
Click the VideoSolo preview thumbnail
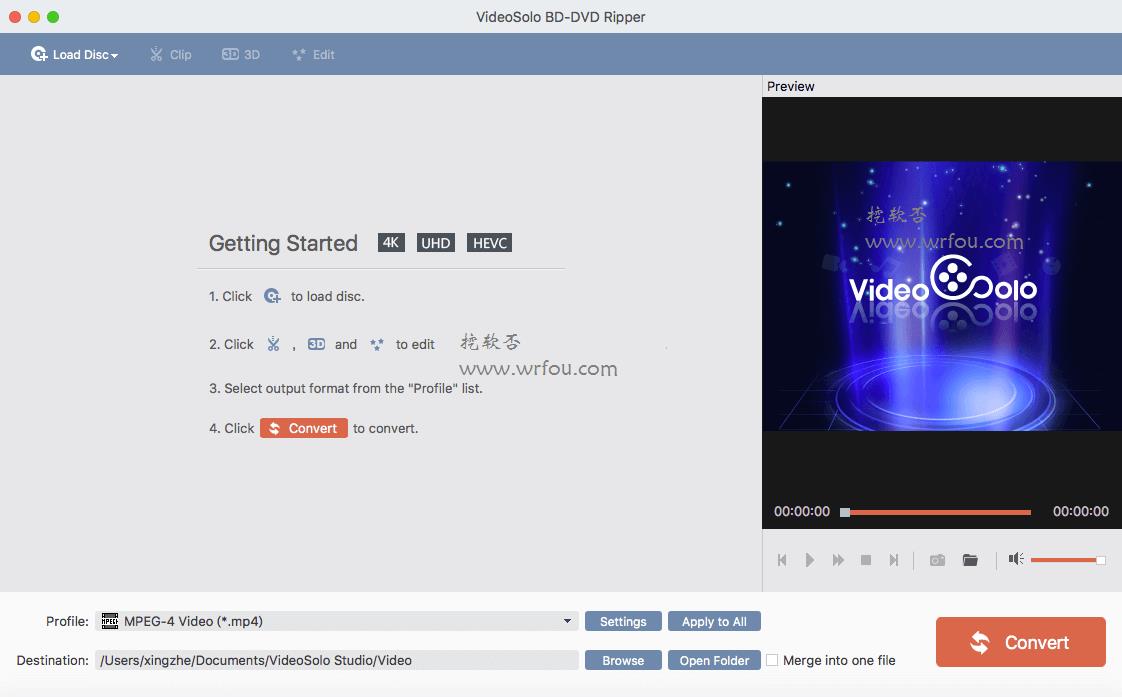(x=942, y=296)
